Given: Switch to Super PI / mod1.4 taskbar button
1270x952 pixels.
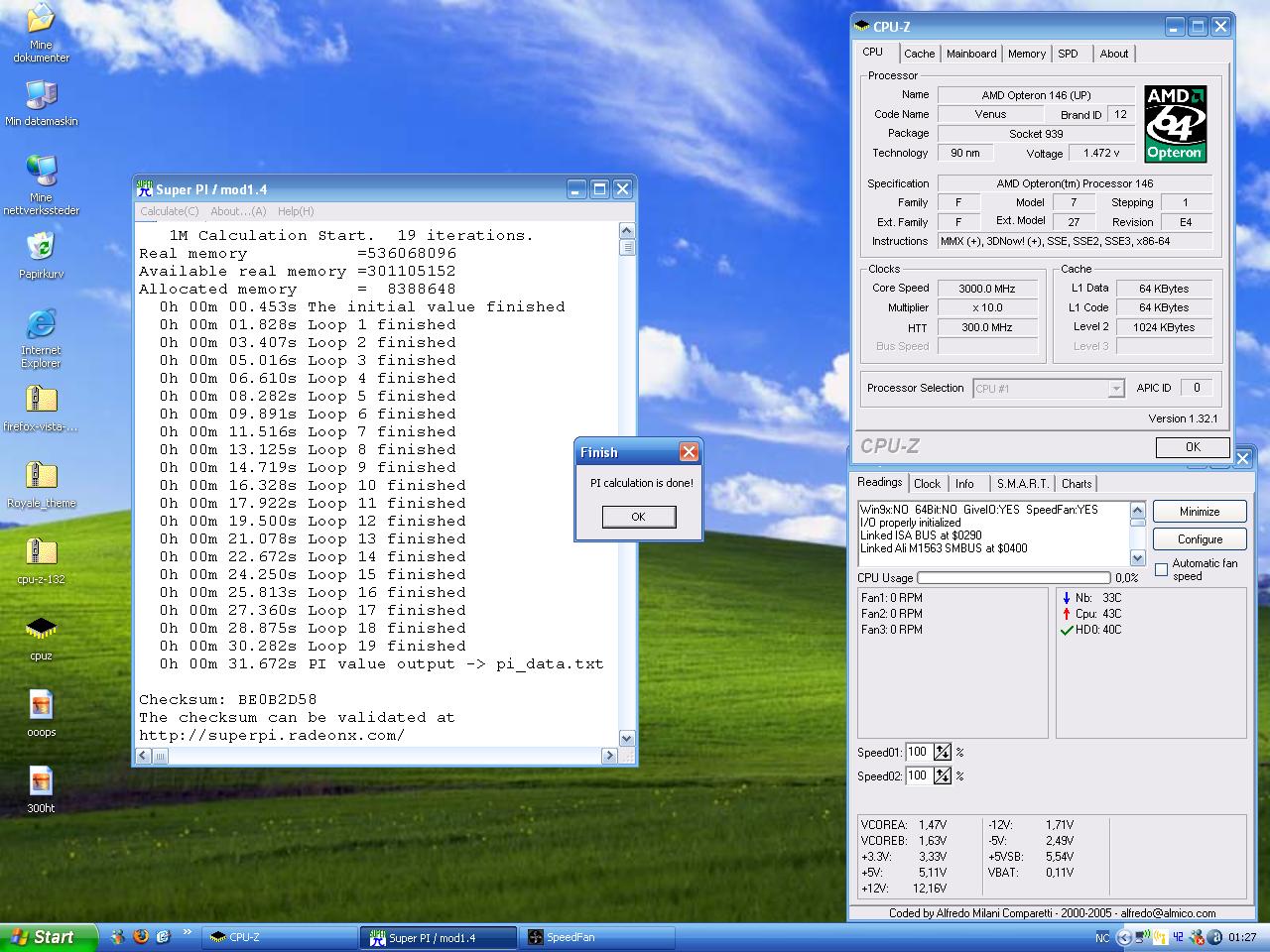Looking at the screenshot, I should [438, 937].
